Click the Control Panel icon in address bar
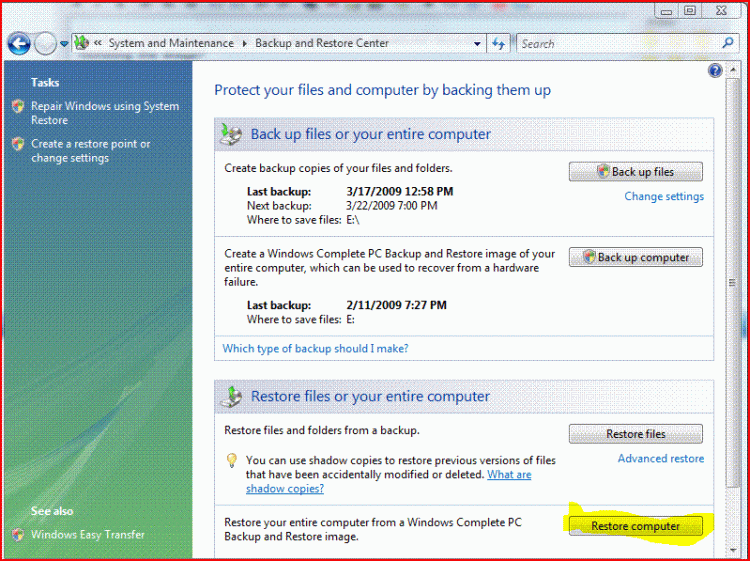The width and height of the screenshot is (750, 561). pyautogui.click(x=82, y=43)
